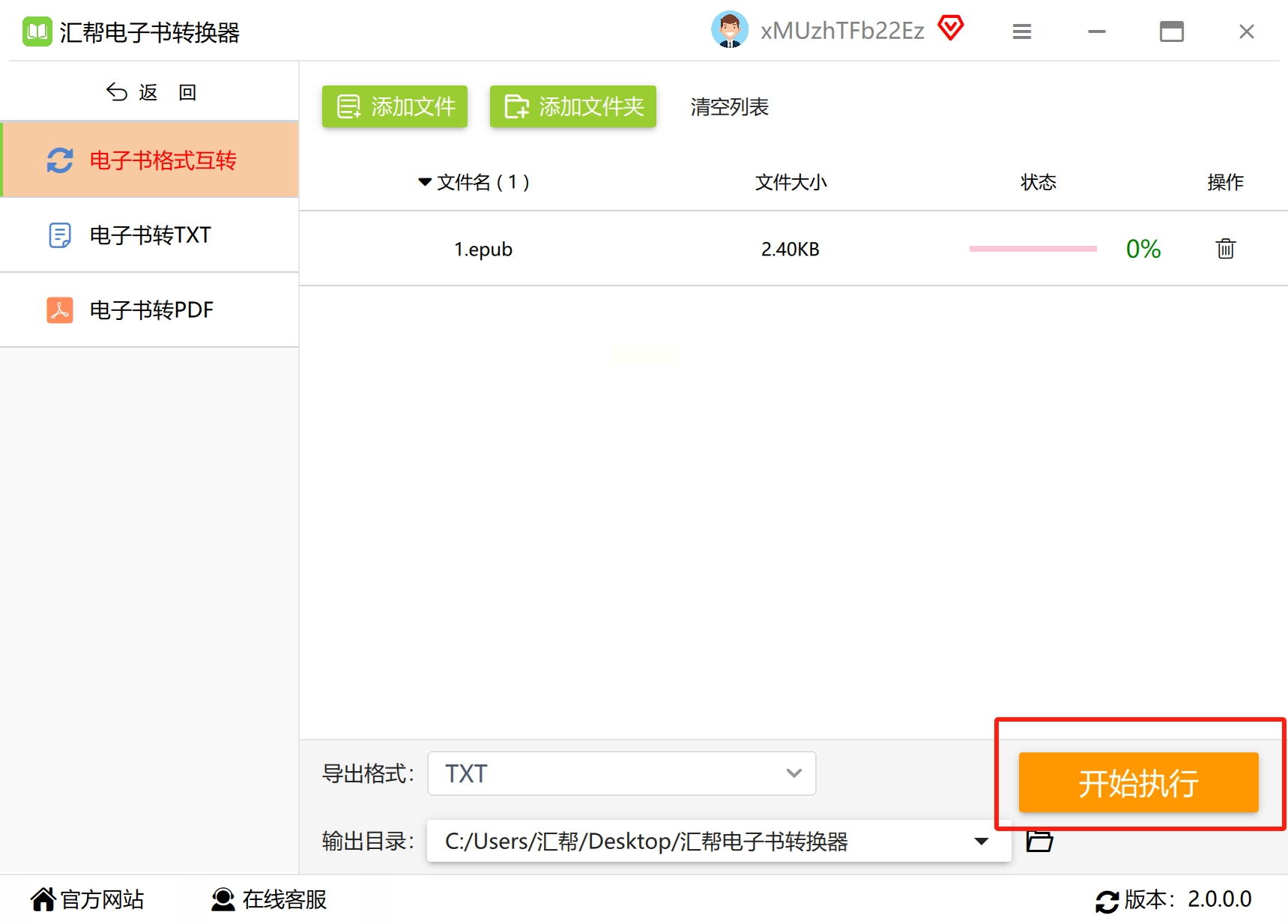The width and height of the screenshot is (1288, 924).
Task: Click the TXT document icon in the sidebar
Action: pyautogui.click(x=60, y=235)
